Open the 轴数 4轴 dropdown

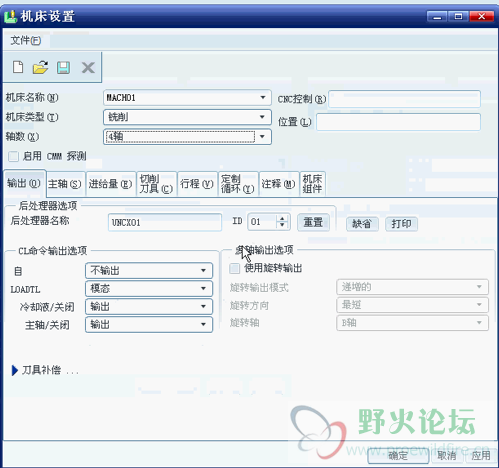click(187, 137)
